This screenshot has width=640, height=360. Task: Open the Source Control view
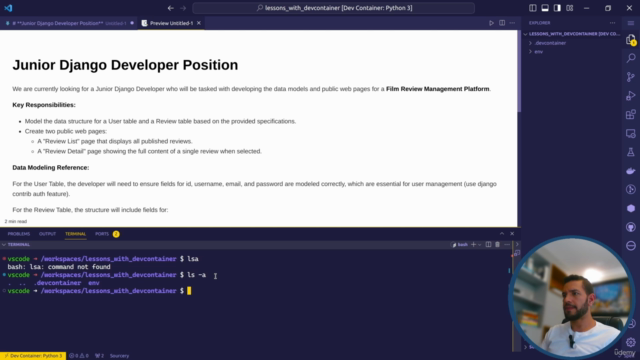pos(631,77)
